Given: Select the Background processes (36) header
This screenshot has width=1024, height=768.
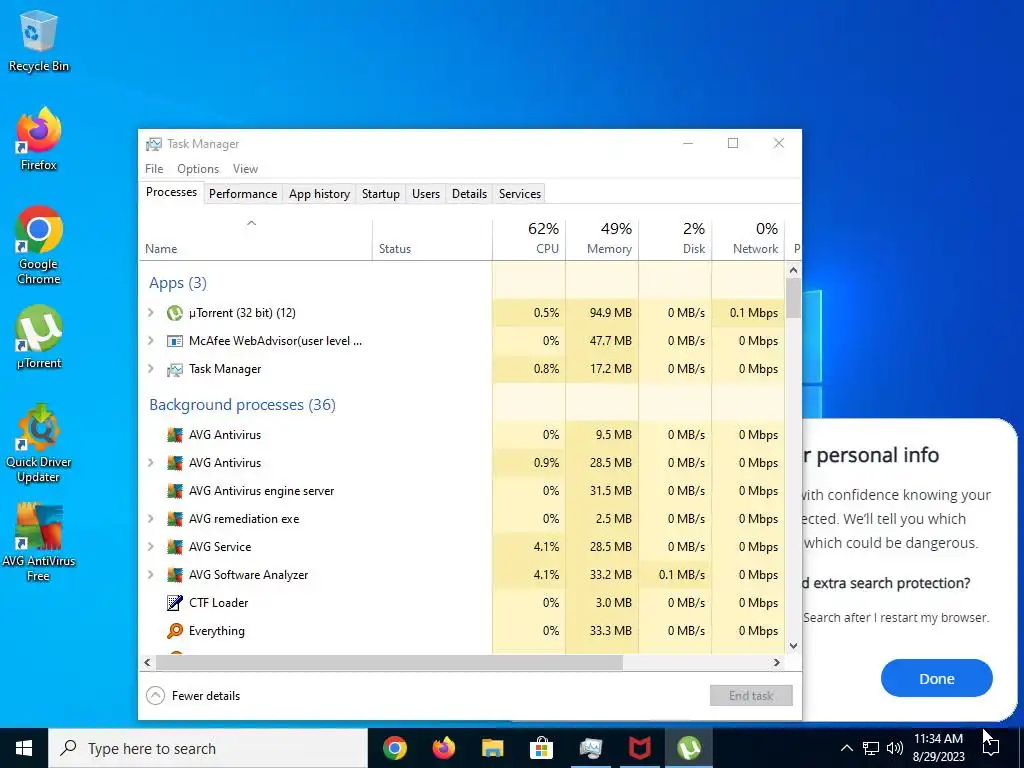Looking at the screenshot, I should [242, 405].
